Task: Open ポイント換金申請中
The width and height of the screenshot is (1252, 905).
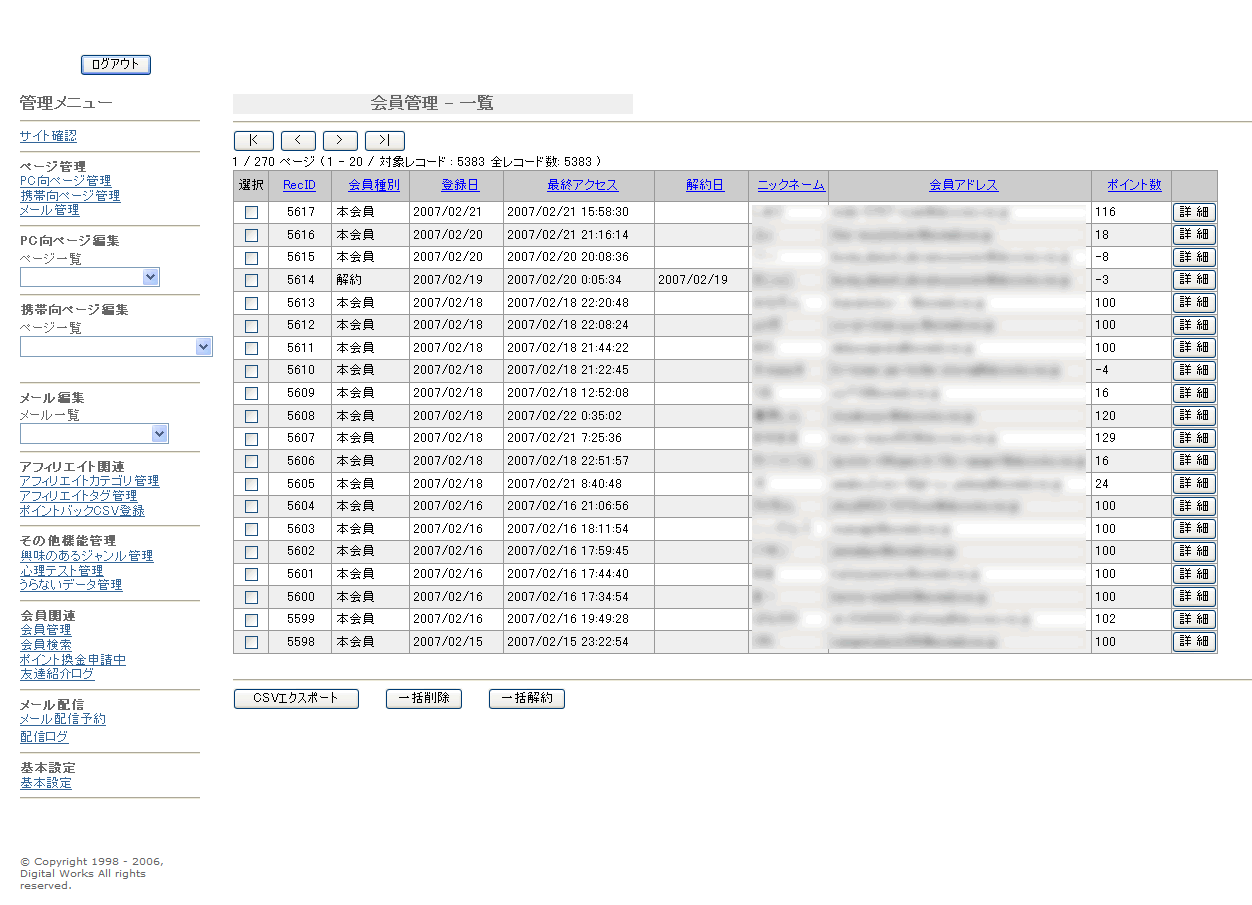Action: coord(73,660)
